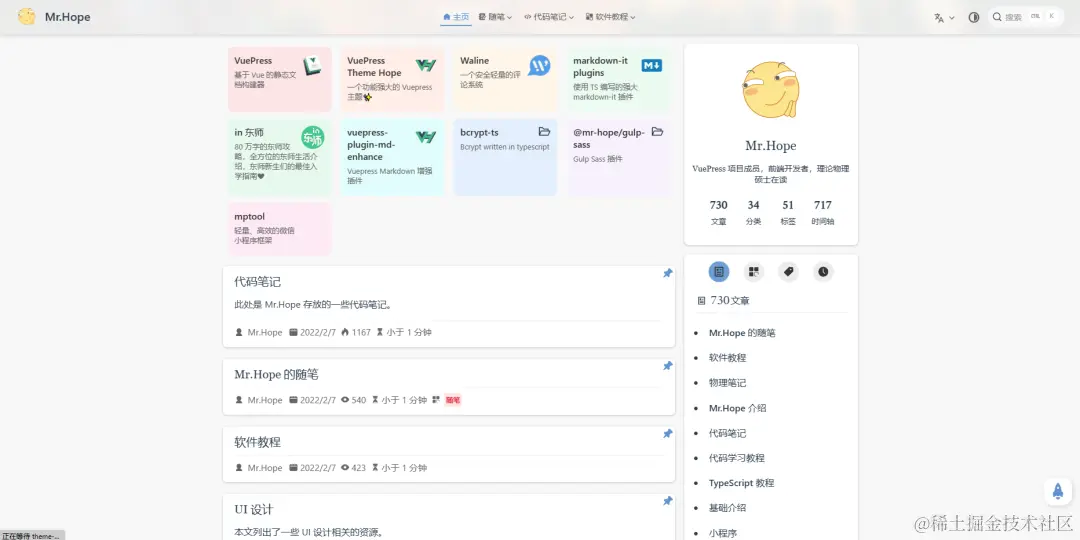This screenshot has width=1080, height=540.
Task: Click the VuePress Theme Hope logo icon
Action: point(426,65)
